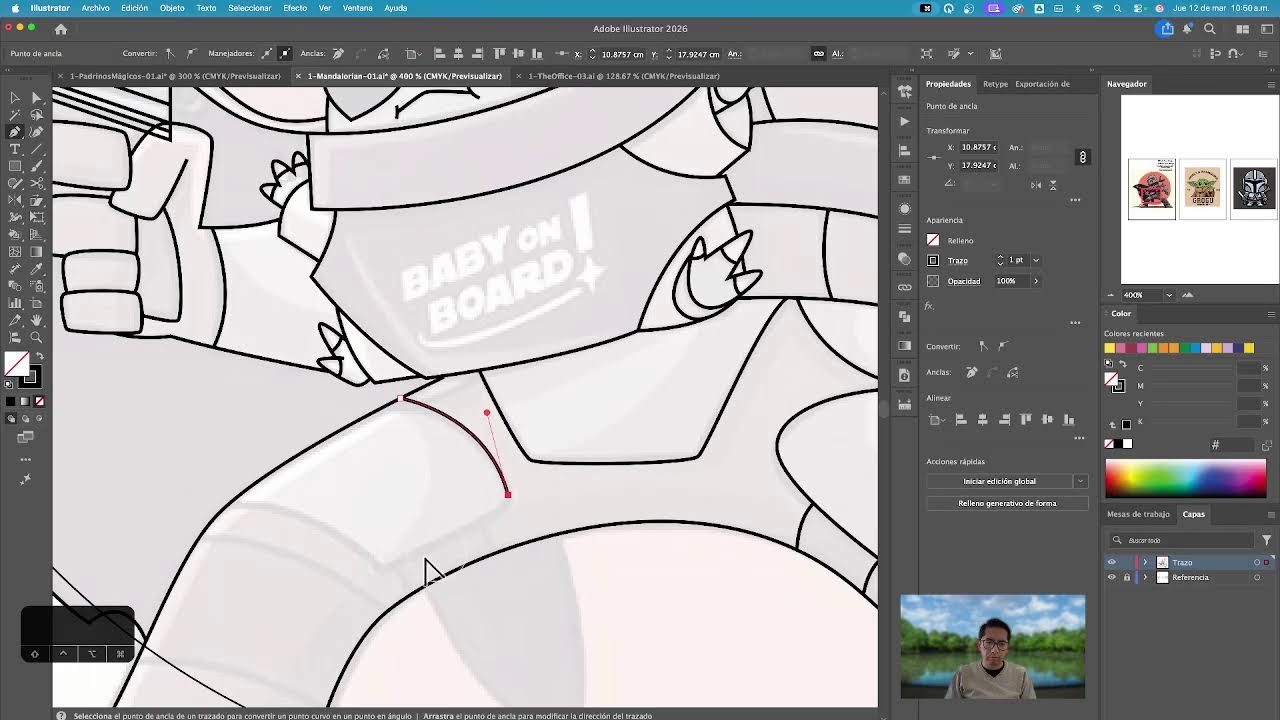
Task: Pick the Zoom magnifier tool
Action: [37, 337]
